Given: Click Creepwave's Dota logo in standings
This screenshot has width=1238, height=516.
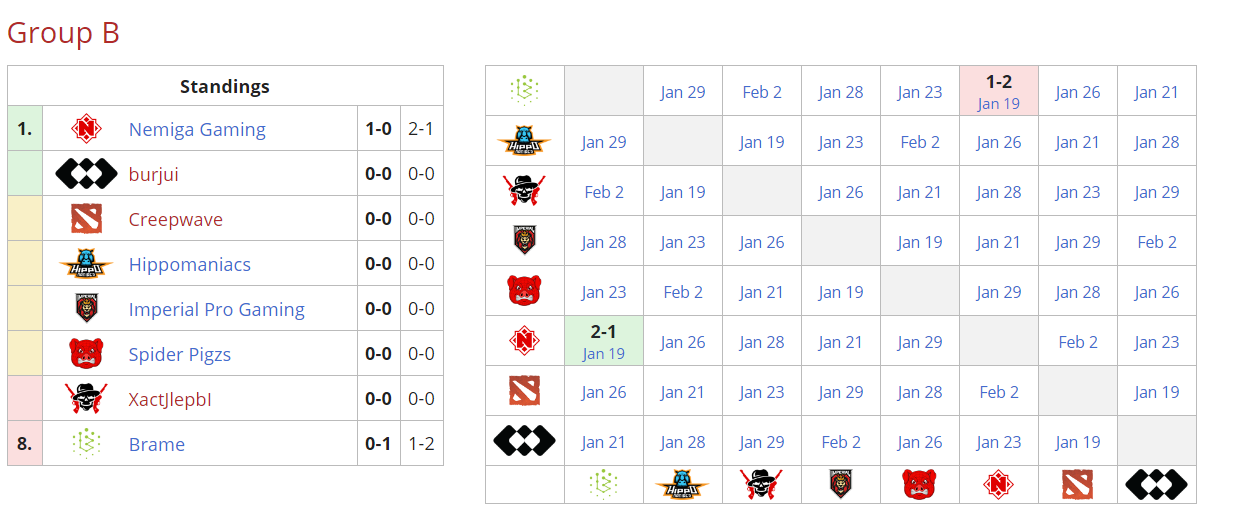Looking at the screenshot, I should (x=86, y=219).
